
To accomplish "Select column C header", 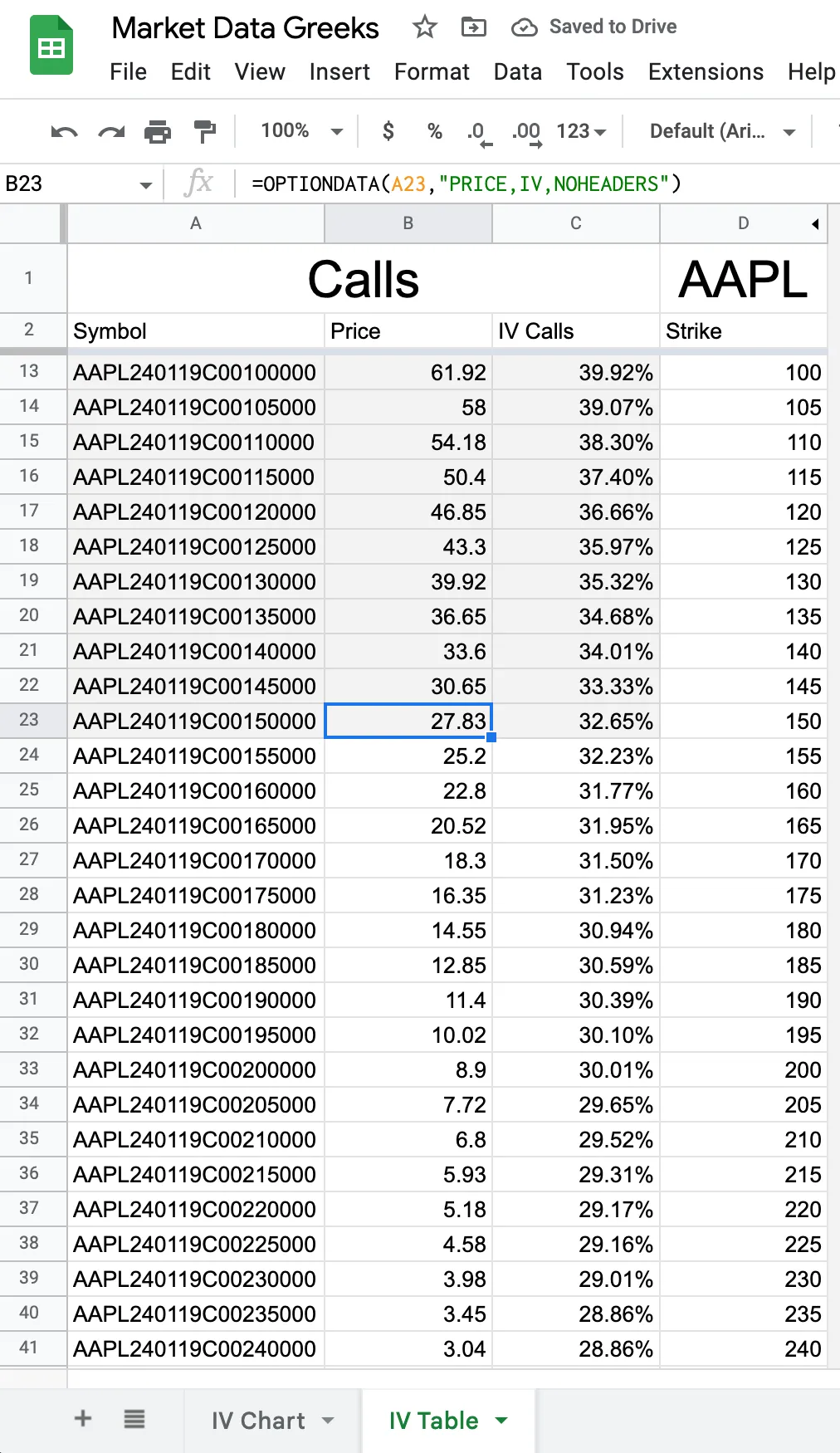I will pyautogui.click(x=575, y=223).
